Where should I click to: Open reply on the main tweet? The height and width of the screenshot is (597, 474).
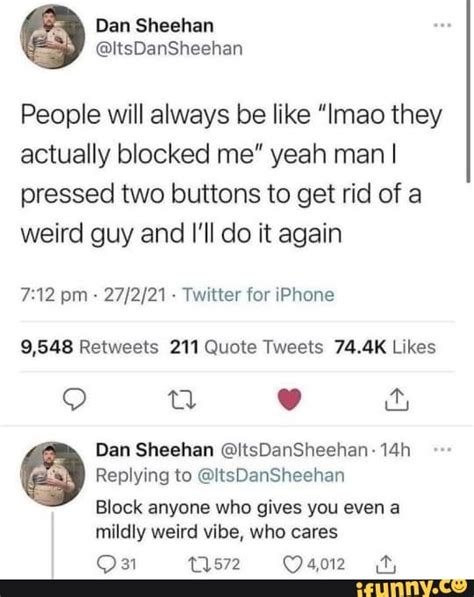pos(74,400)
